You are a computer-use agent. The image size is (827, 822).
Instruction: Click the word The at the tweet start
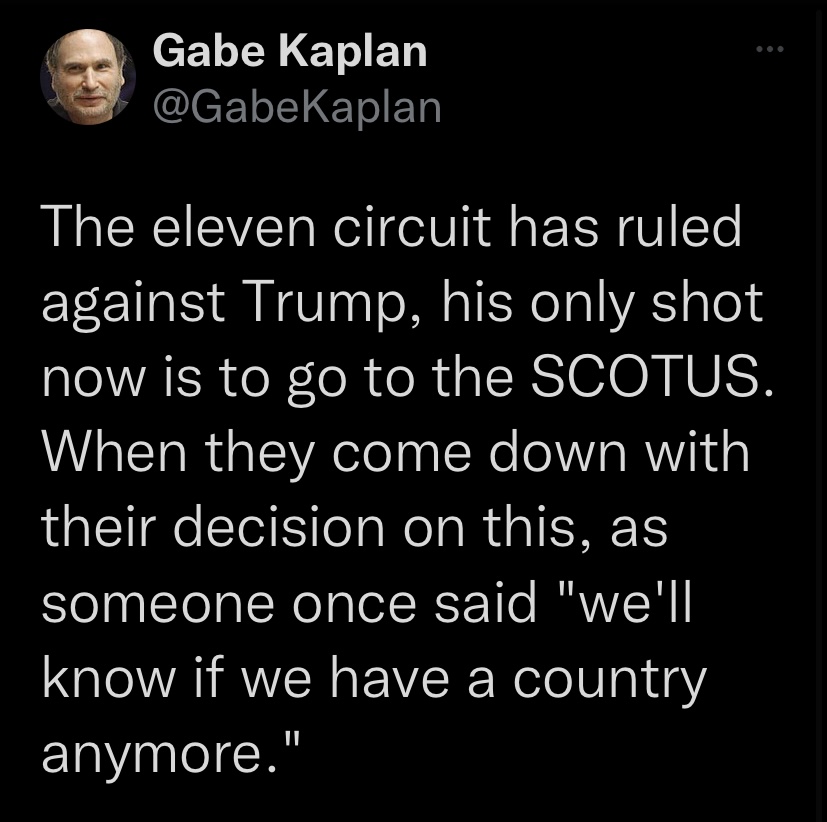click(x=88, y=228)
